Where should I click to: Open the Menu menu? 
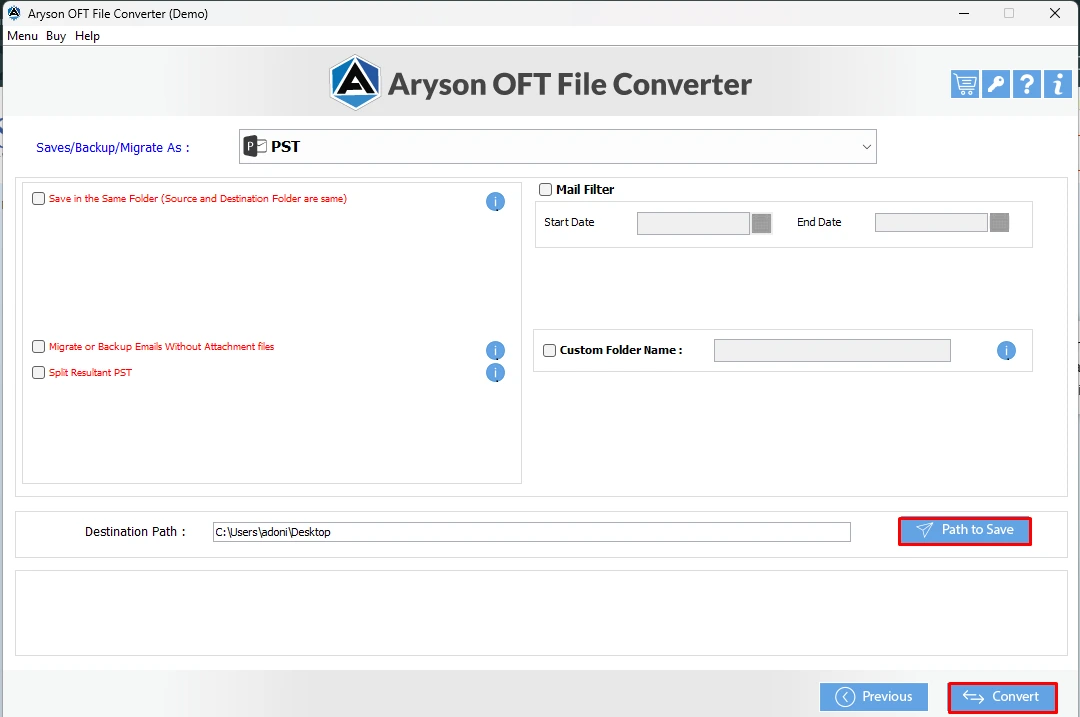[22, 36]
